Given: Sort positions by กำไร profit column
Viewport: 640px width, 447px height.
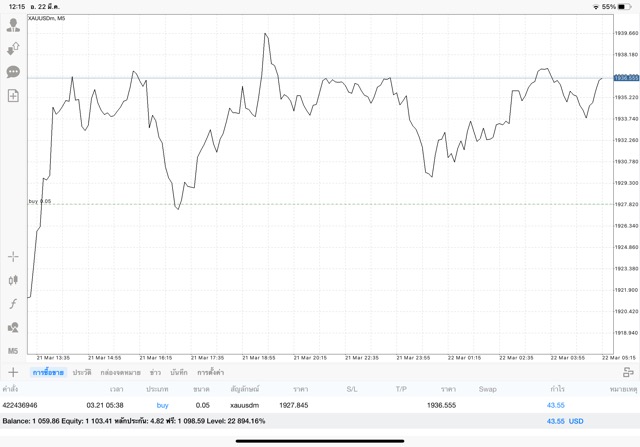Looking at the screenshot, I should [556, 388].
